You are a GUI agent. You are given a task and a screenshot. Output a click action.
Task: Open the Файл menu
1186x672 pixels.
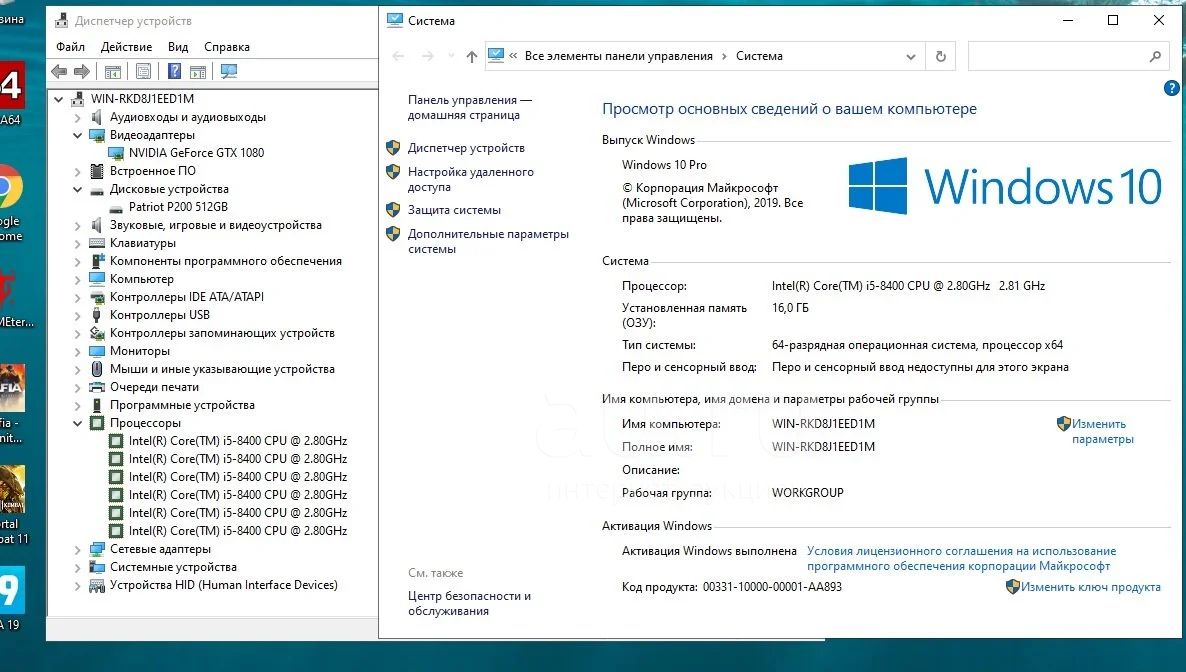coord(70,47)
